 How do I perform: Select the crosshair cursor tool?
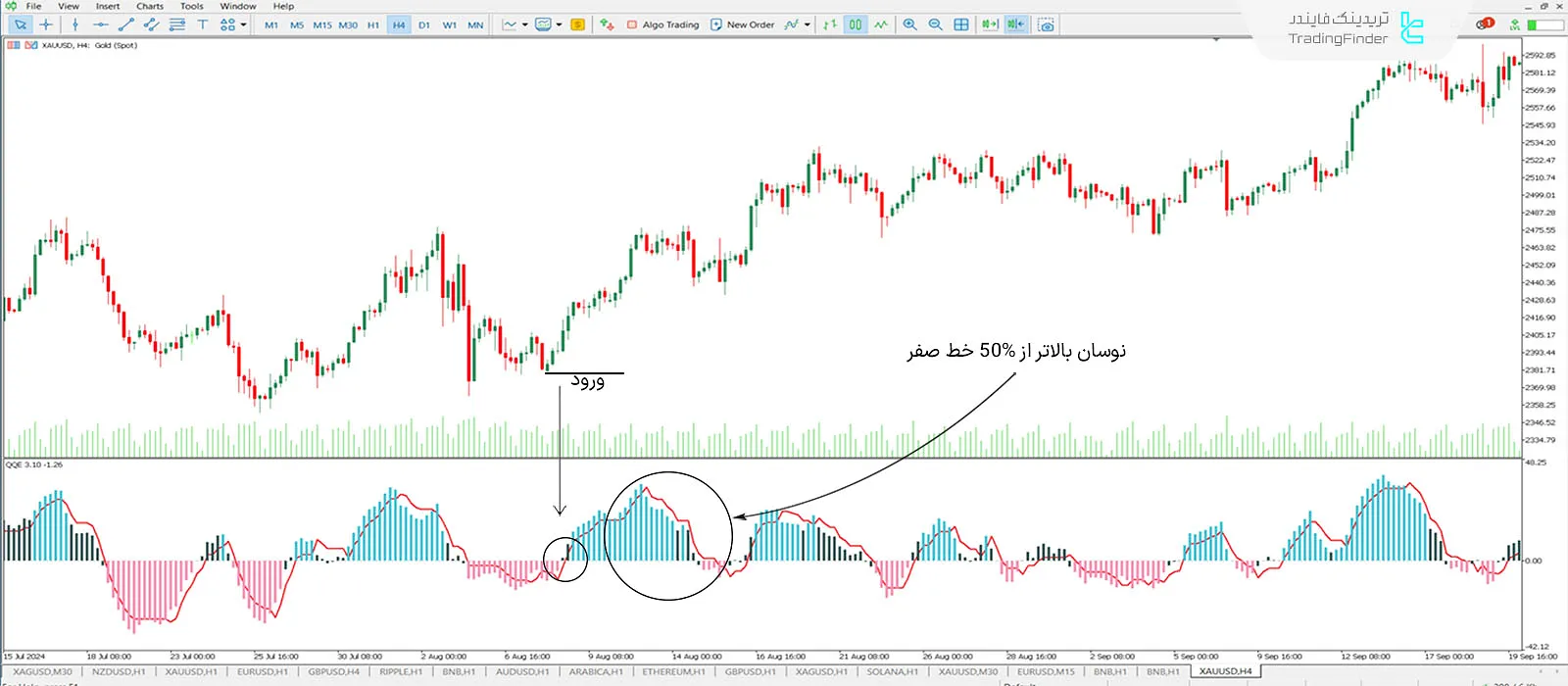[46, 24]
